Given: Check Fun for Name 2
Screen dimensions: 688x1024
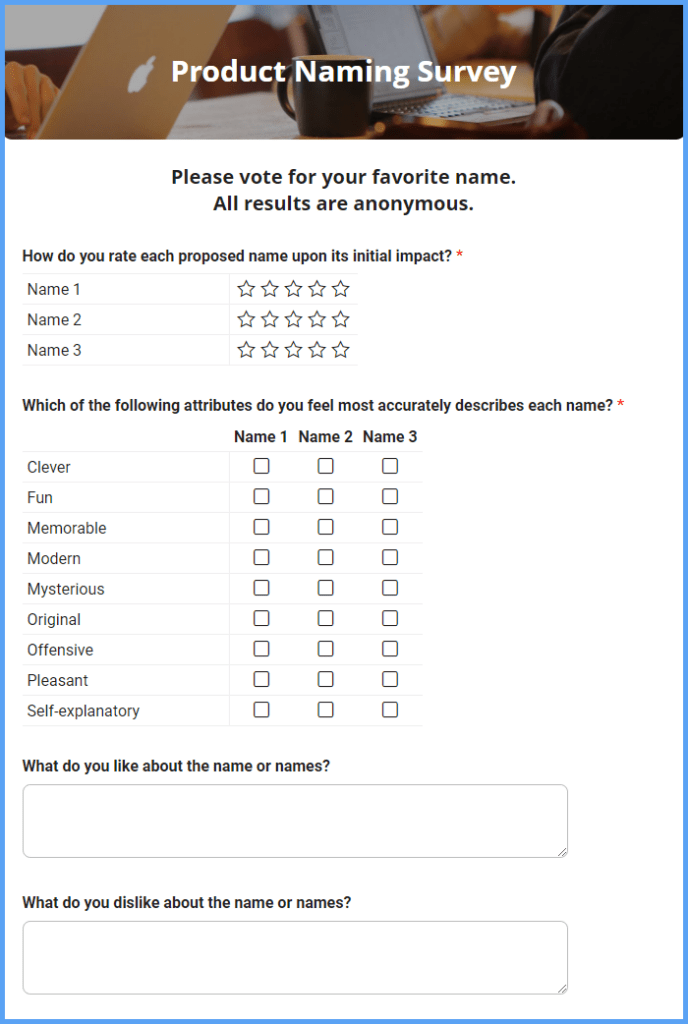Looking at the screenshot, I should pyautogui.click(x=324, y=496).
